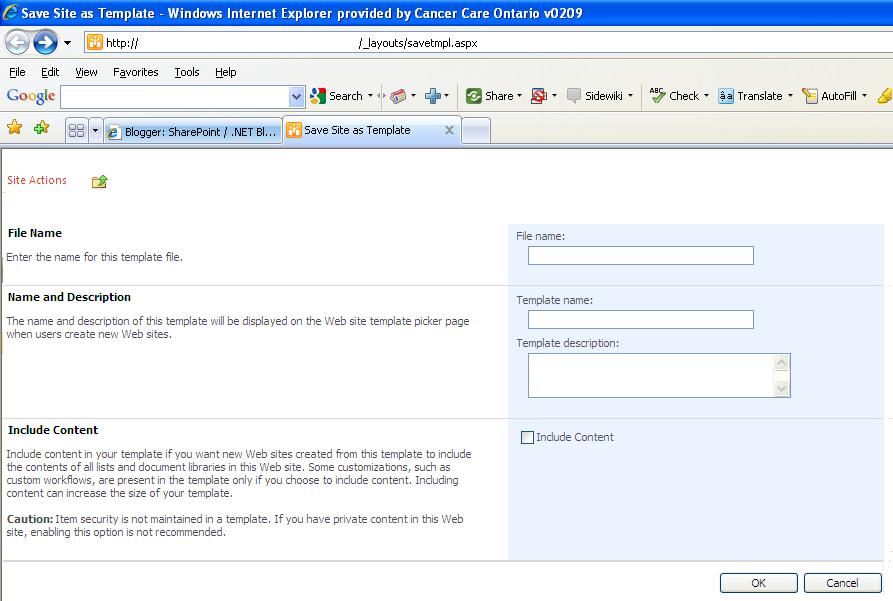
Task: Click the Add to Favorites star-plus icon
Action: 41,128
